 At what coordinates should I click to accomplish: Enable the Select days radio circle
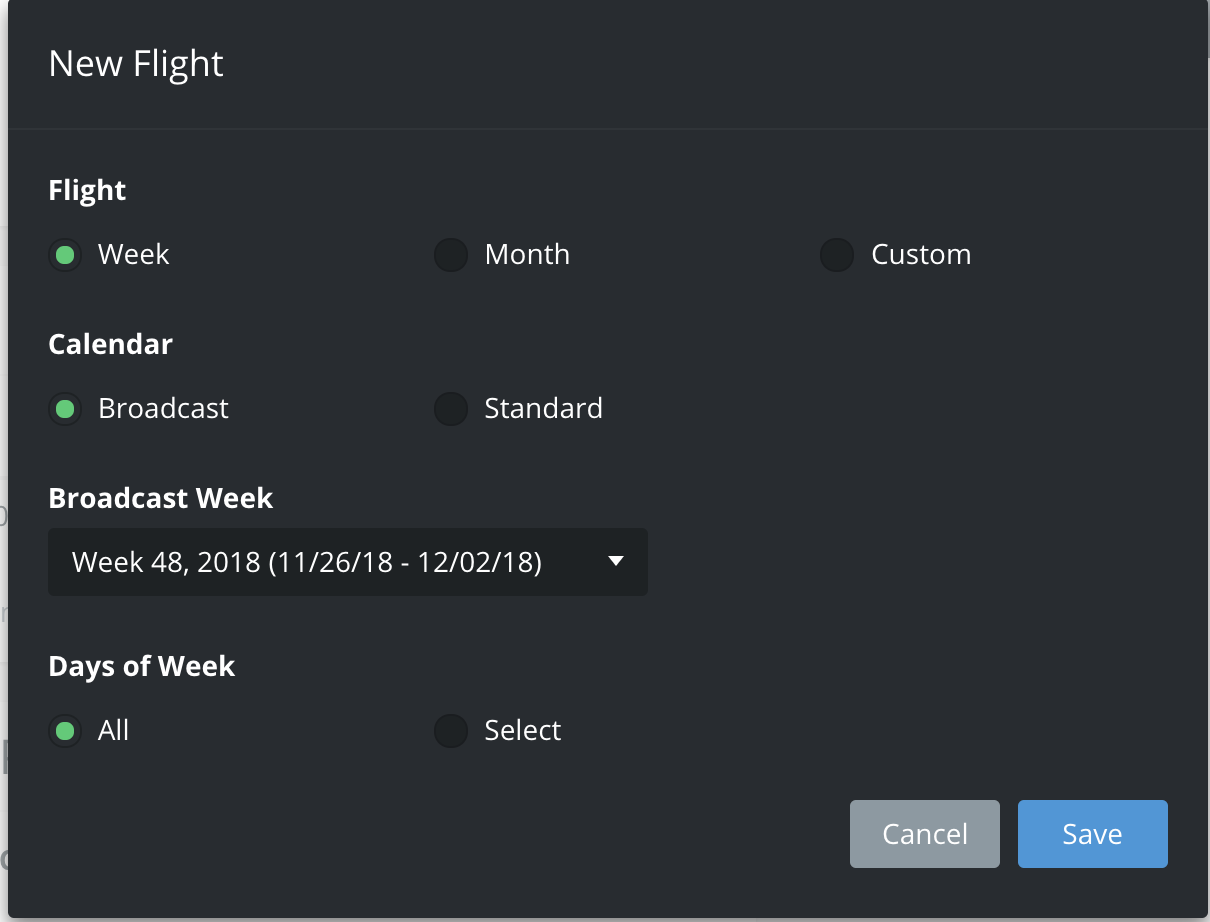[451, 731]
